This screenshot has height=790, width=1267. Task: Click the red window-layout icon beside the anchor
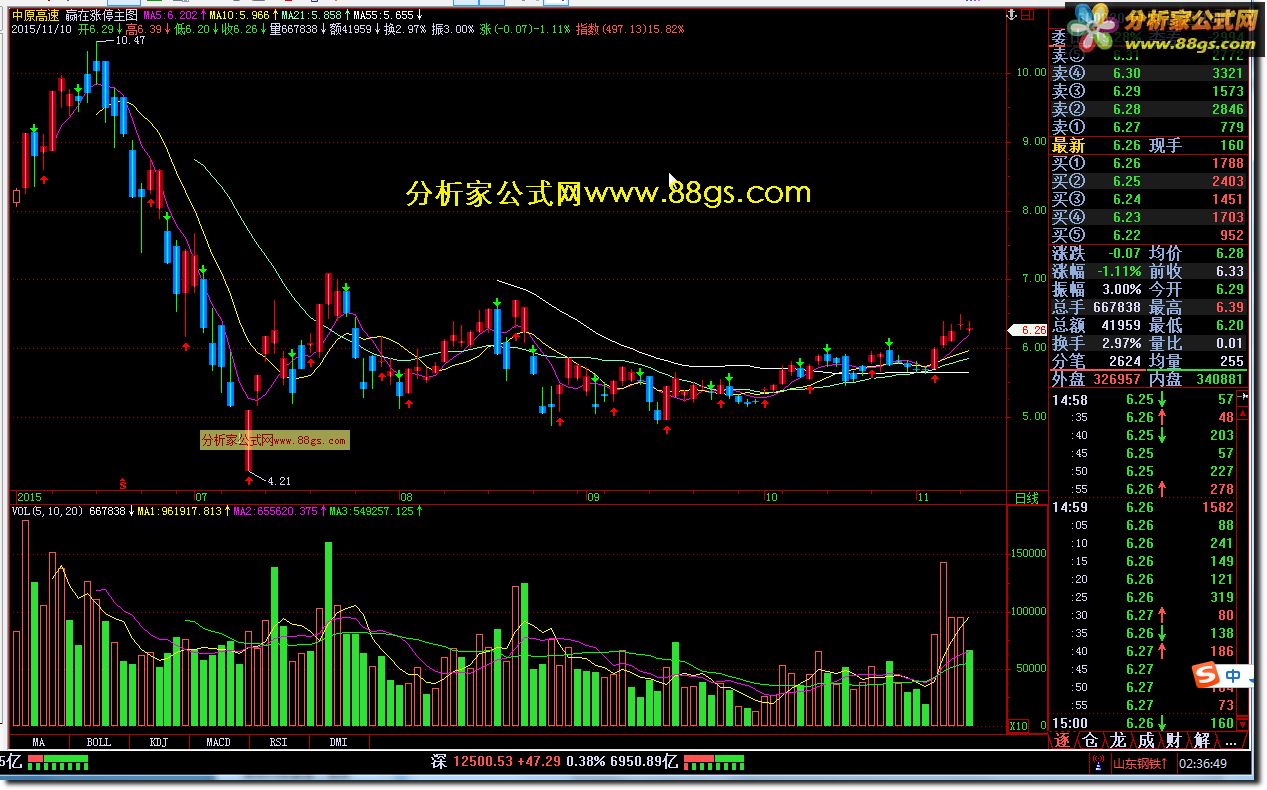tap(1027, 15)
